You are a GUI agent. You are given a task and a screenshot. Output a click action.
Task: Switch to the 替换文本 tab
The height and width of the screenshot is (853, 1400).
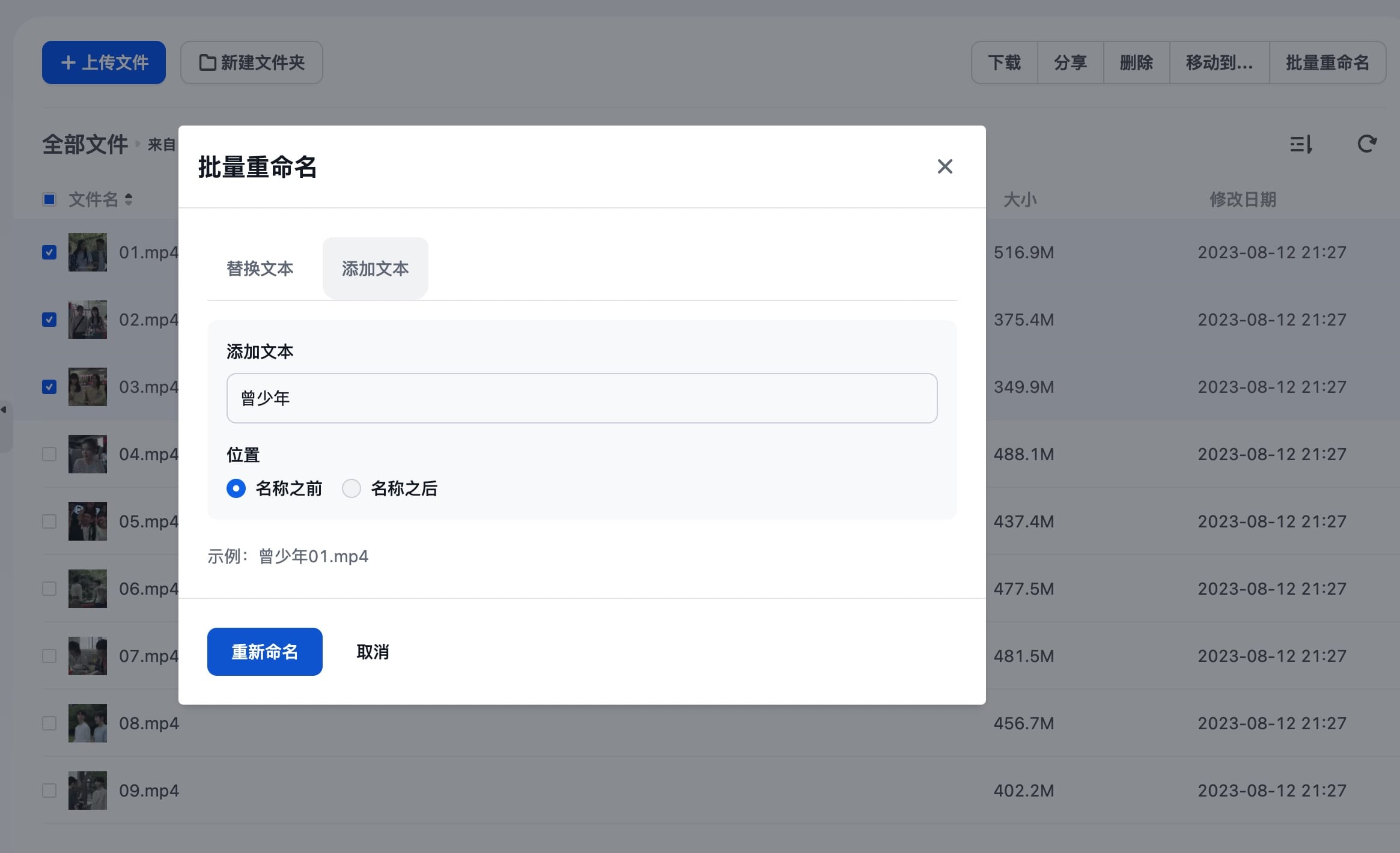point(260,269)
